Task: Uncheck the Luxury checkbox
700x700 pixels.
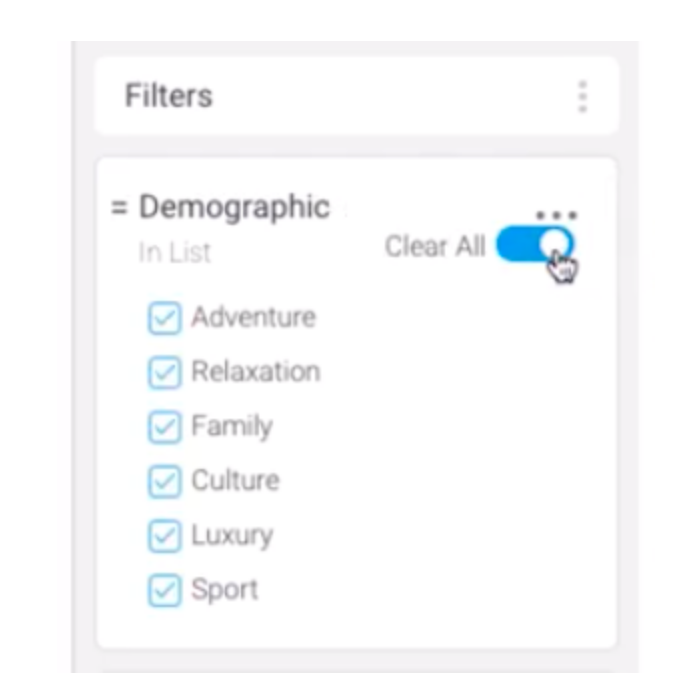Action: [x=164, y=537]
